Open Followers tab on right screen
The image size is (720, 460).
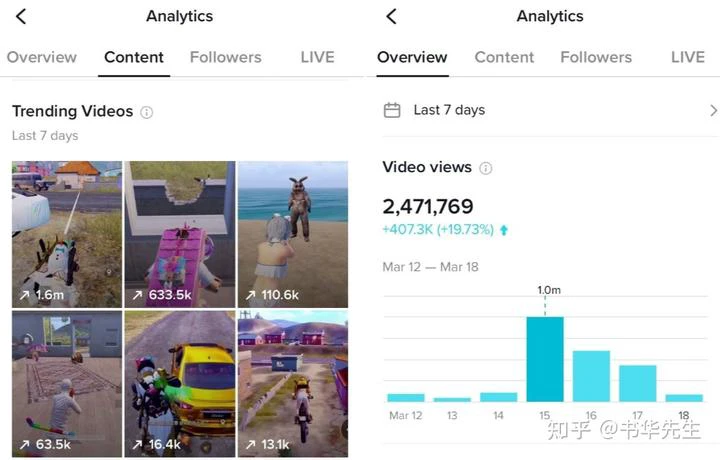(596, 57)
